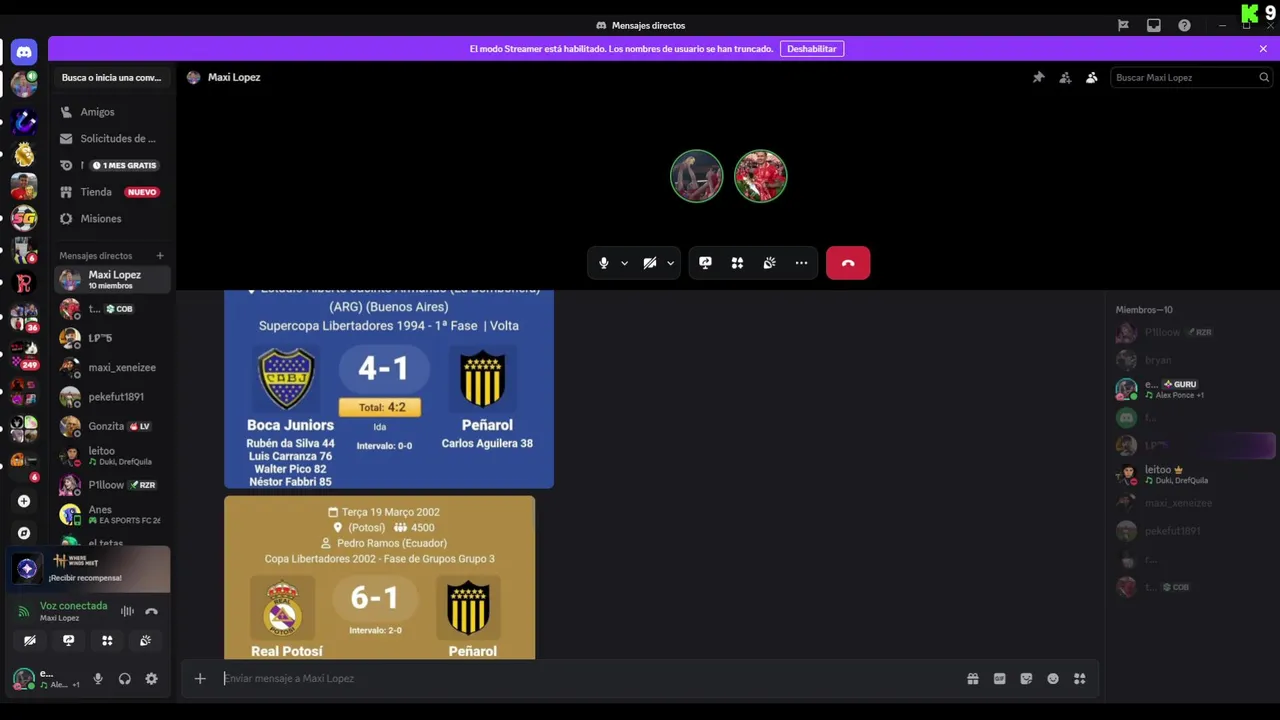Open more call options ellipsis
Viewport: 1280px width, 720px height.
[x=801, y=263]
